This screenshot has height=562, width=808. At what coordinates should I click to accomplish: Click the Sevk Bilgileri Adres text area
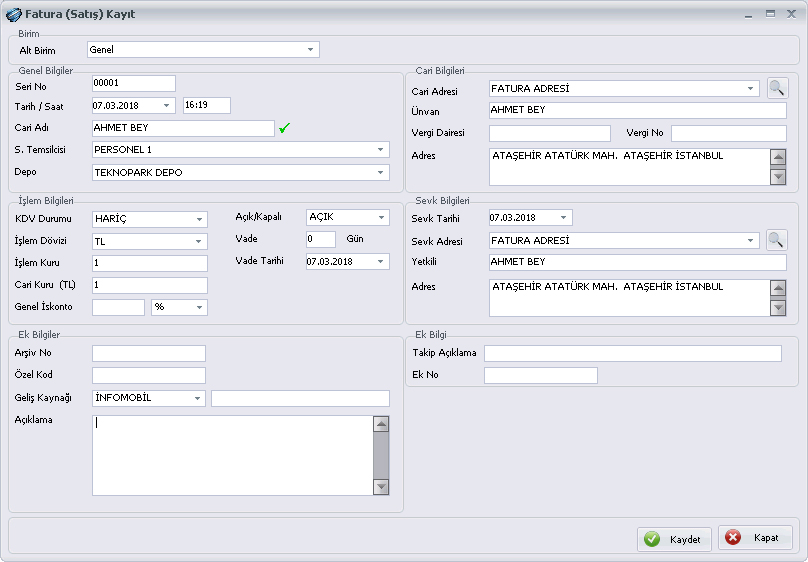[x=629, y=298]
